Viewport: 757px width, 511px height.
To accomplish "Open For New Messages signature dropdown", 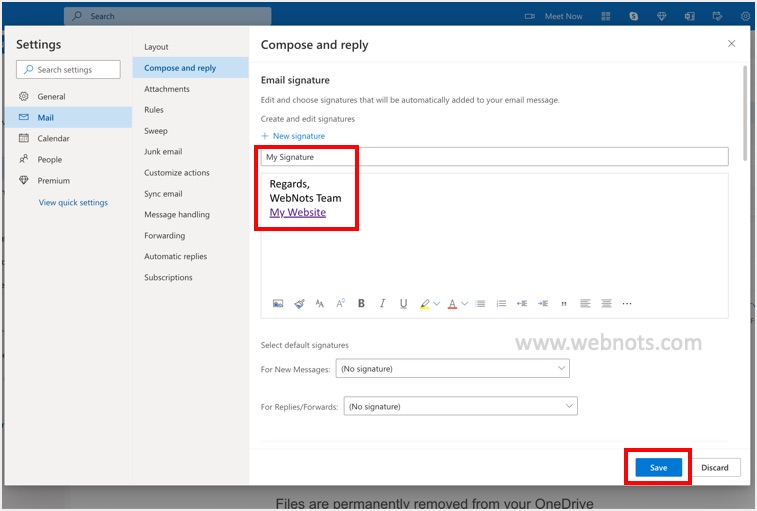I will coord(453,369).
